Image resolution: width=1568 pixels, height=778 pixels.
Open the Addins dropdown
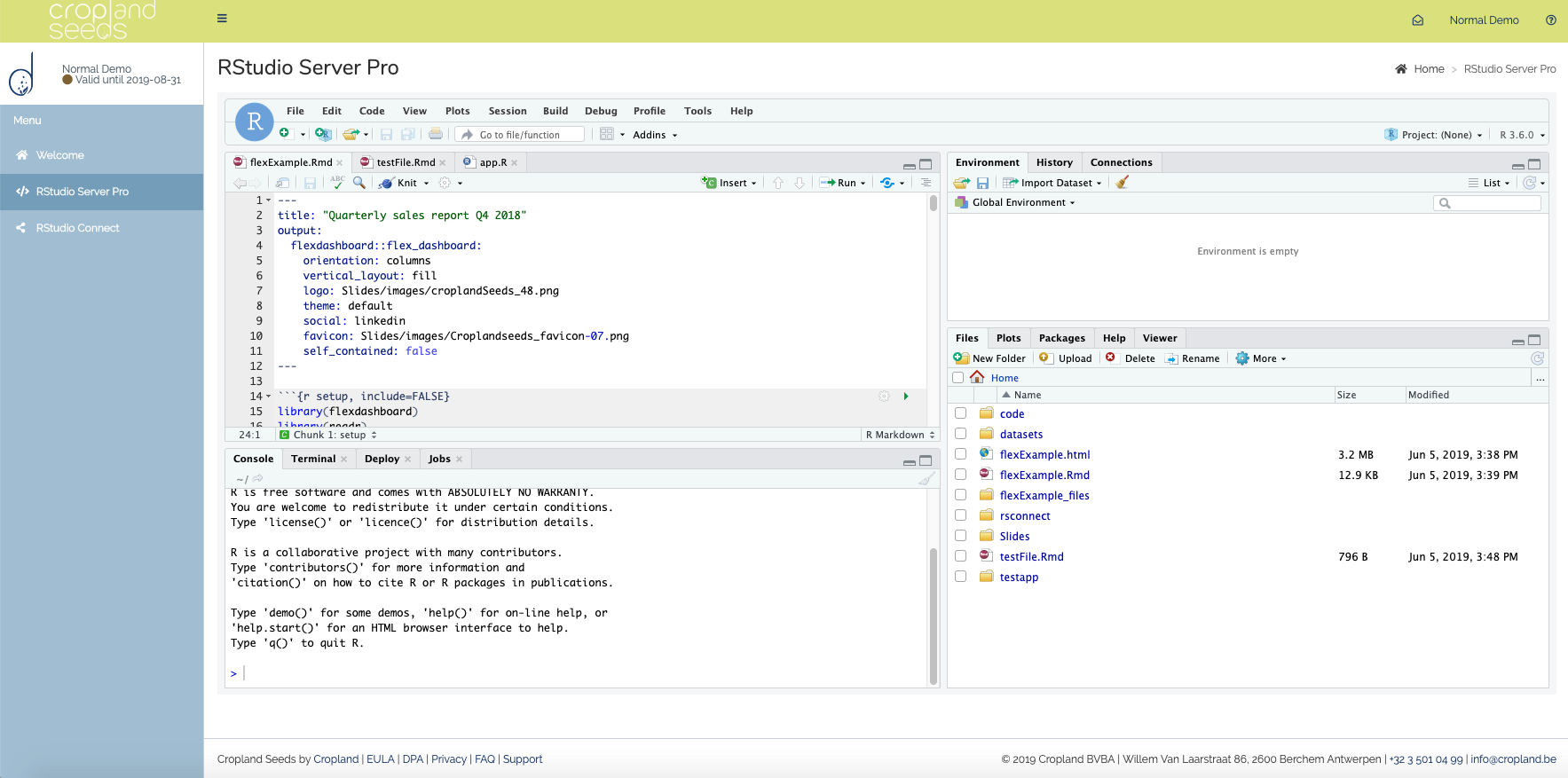(655, 135)
